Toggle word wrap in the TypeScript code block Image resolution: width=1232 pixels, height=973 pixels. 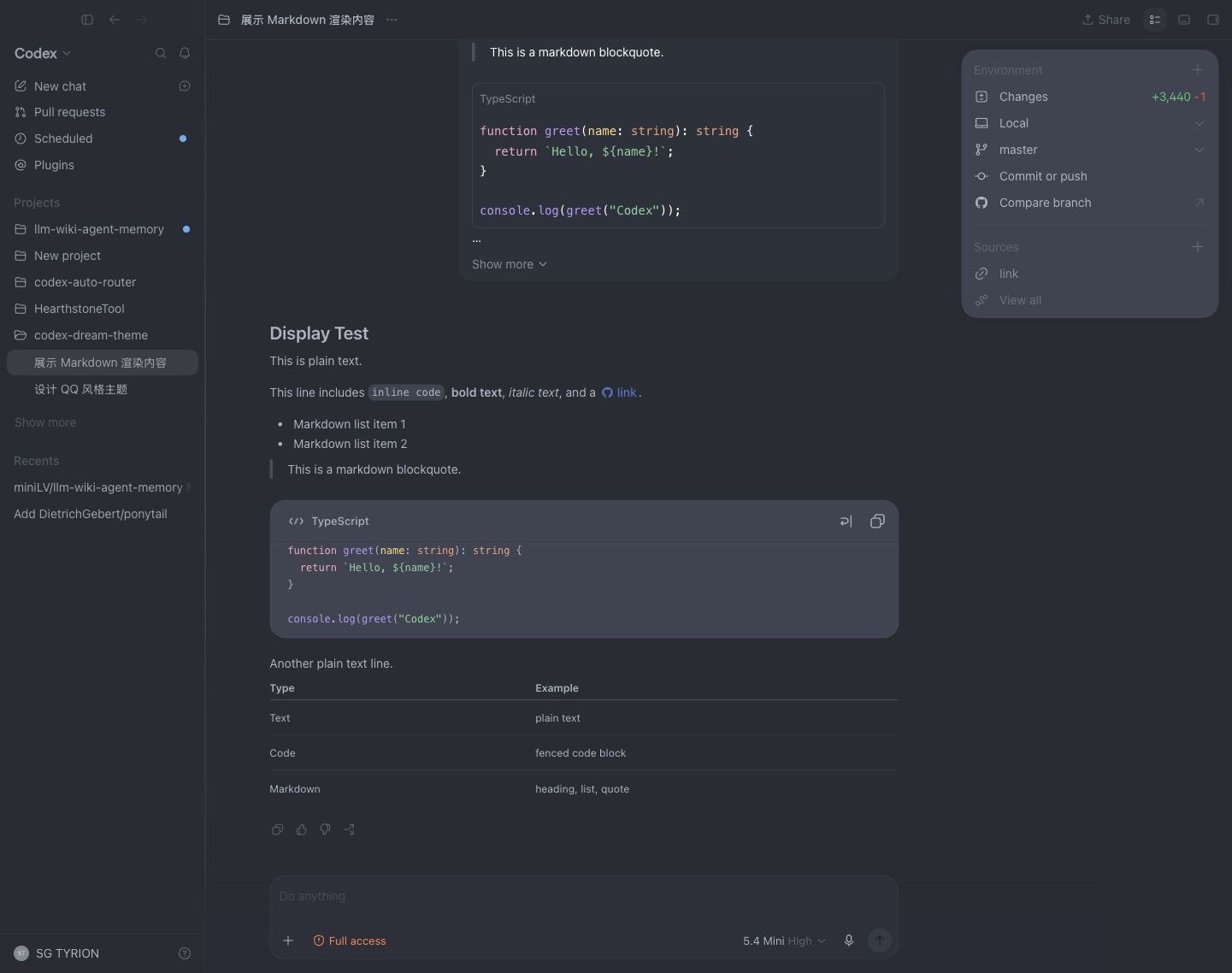click(846, 522)
